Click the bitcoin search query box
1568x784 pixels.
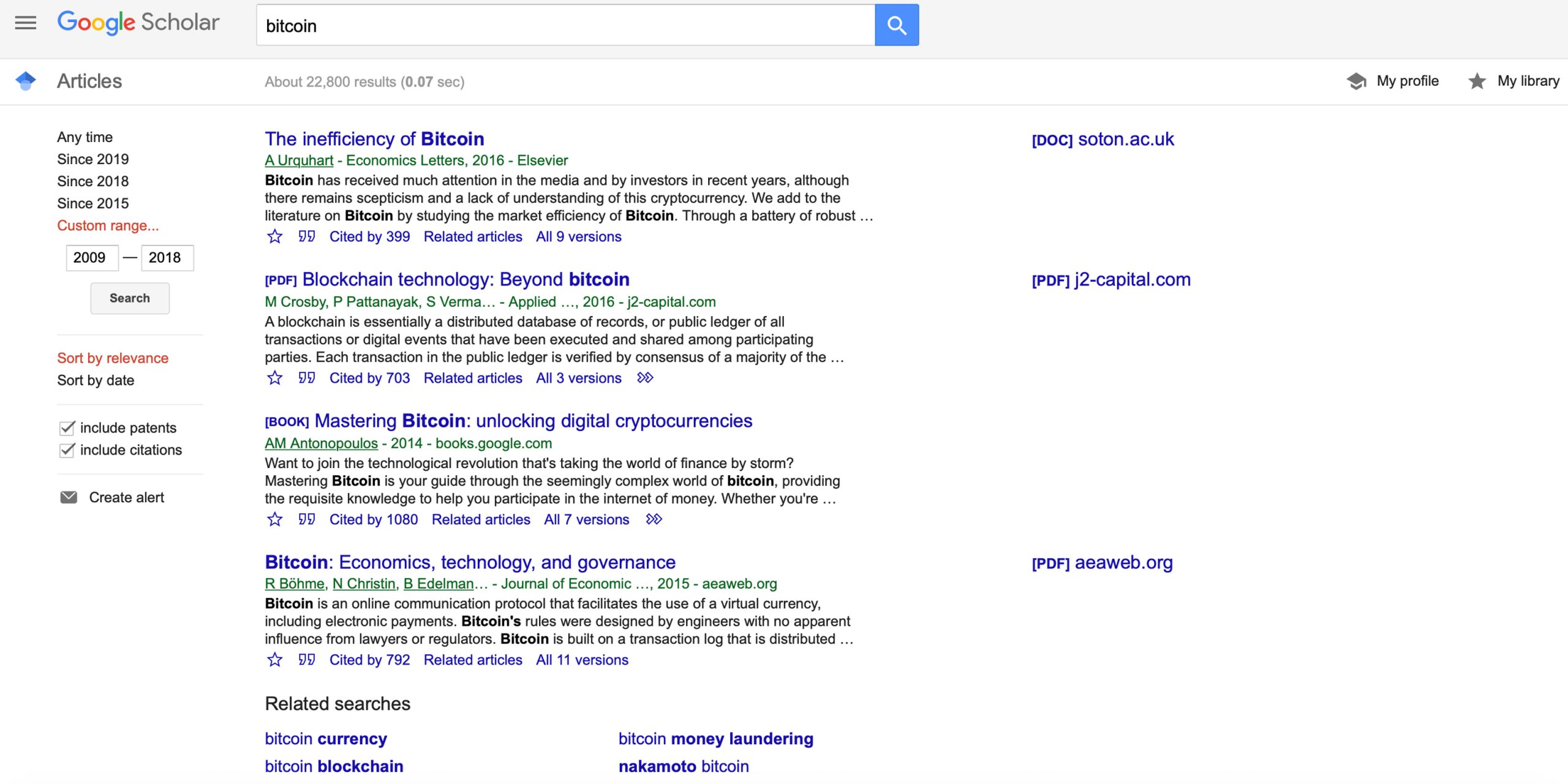565,25
